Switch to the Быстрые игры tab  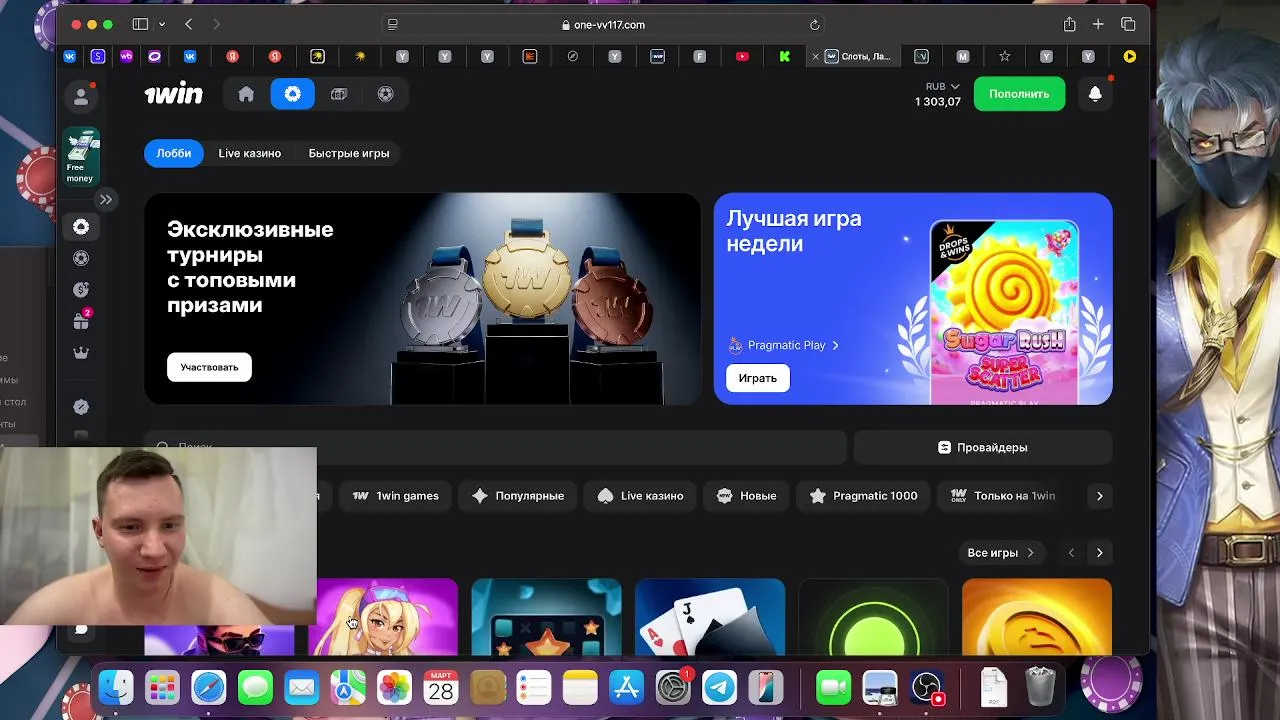(349, 153)
